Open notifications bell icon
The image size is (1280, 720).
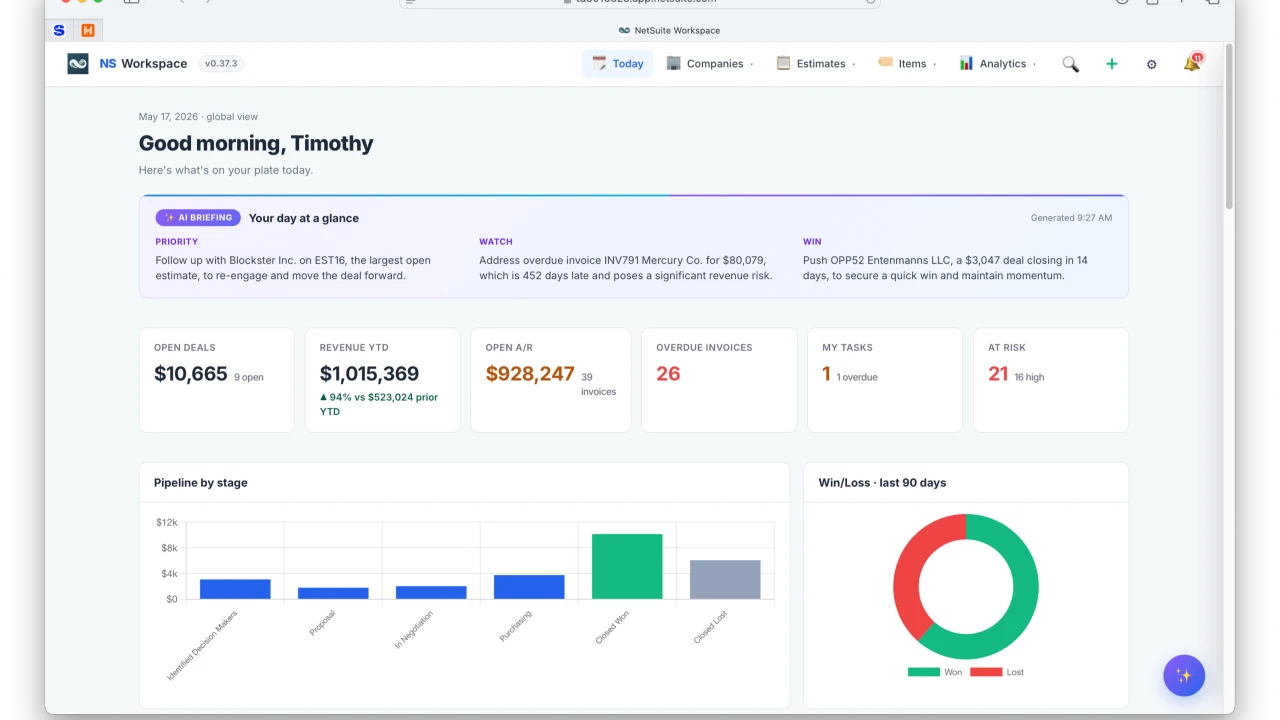tap(1192, 63)
